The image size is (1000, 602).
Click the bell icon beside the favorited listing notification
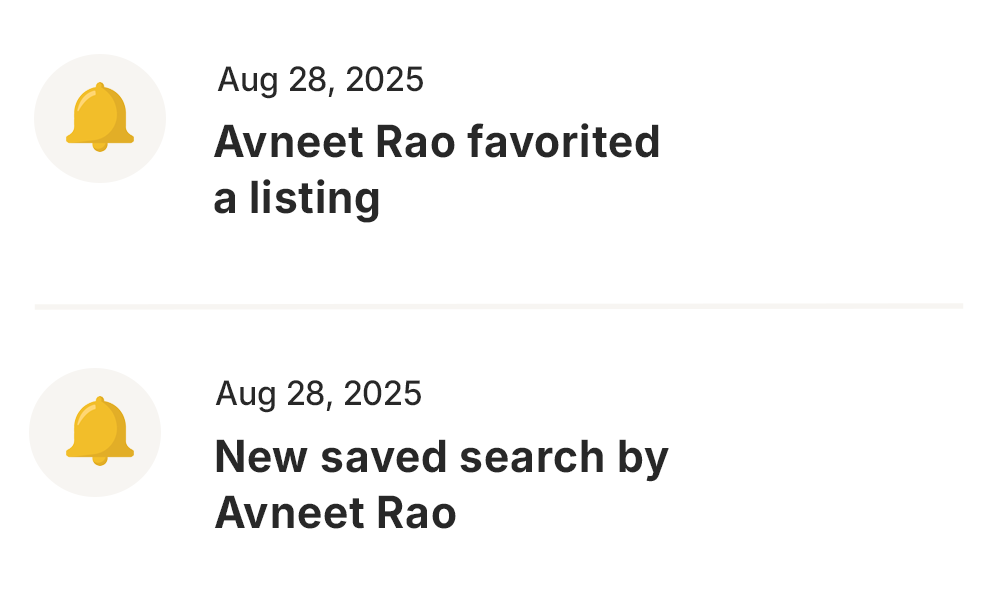coord(100,118)
